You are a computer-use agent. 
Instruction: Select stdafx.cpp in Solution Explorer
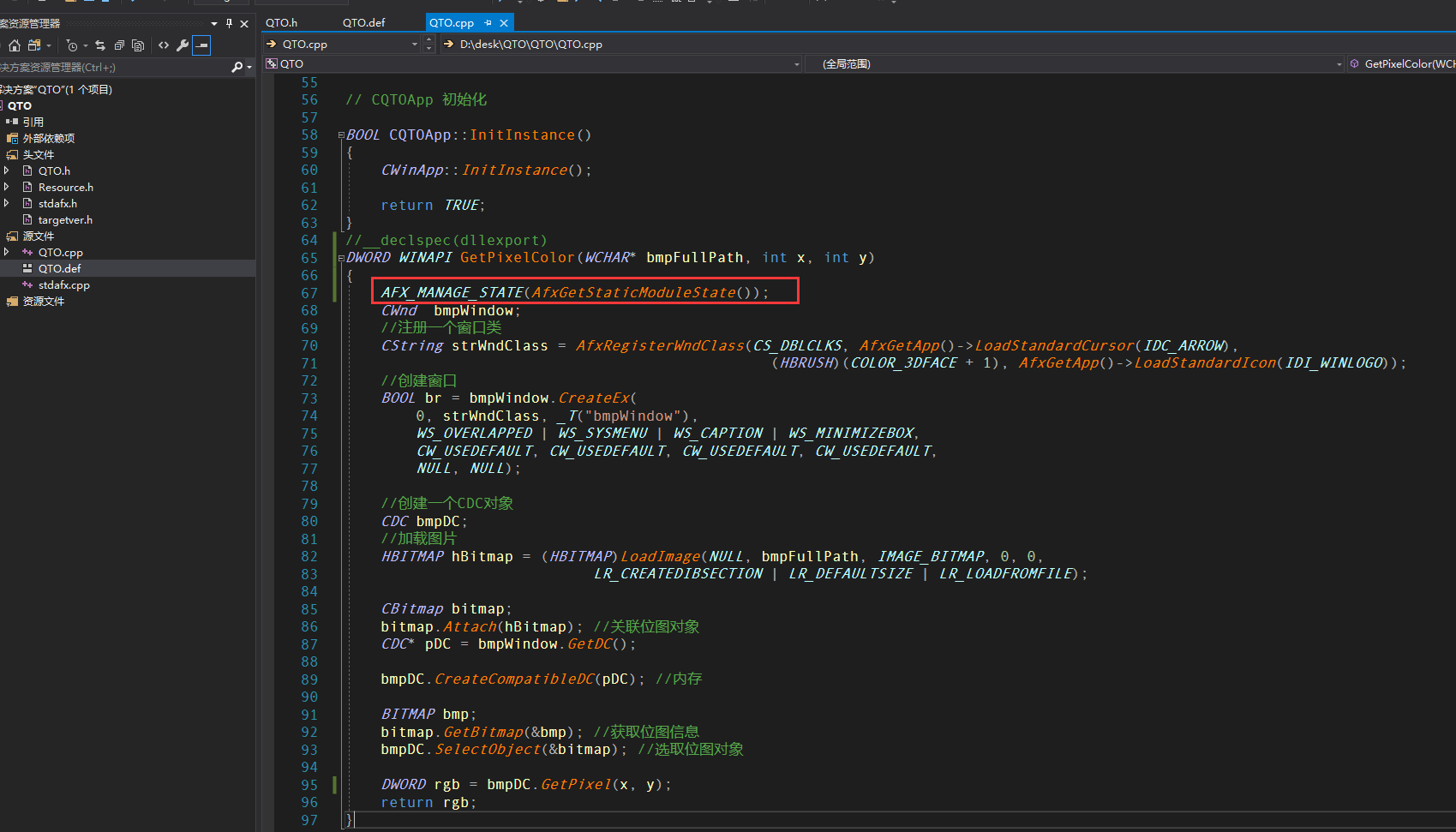[x=63, y=284]
